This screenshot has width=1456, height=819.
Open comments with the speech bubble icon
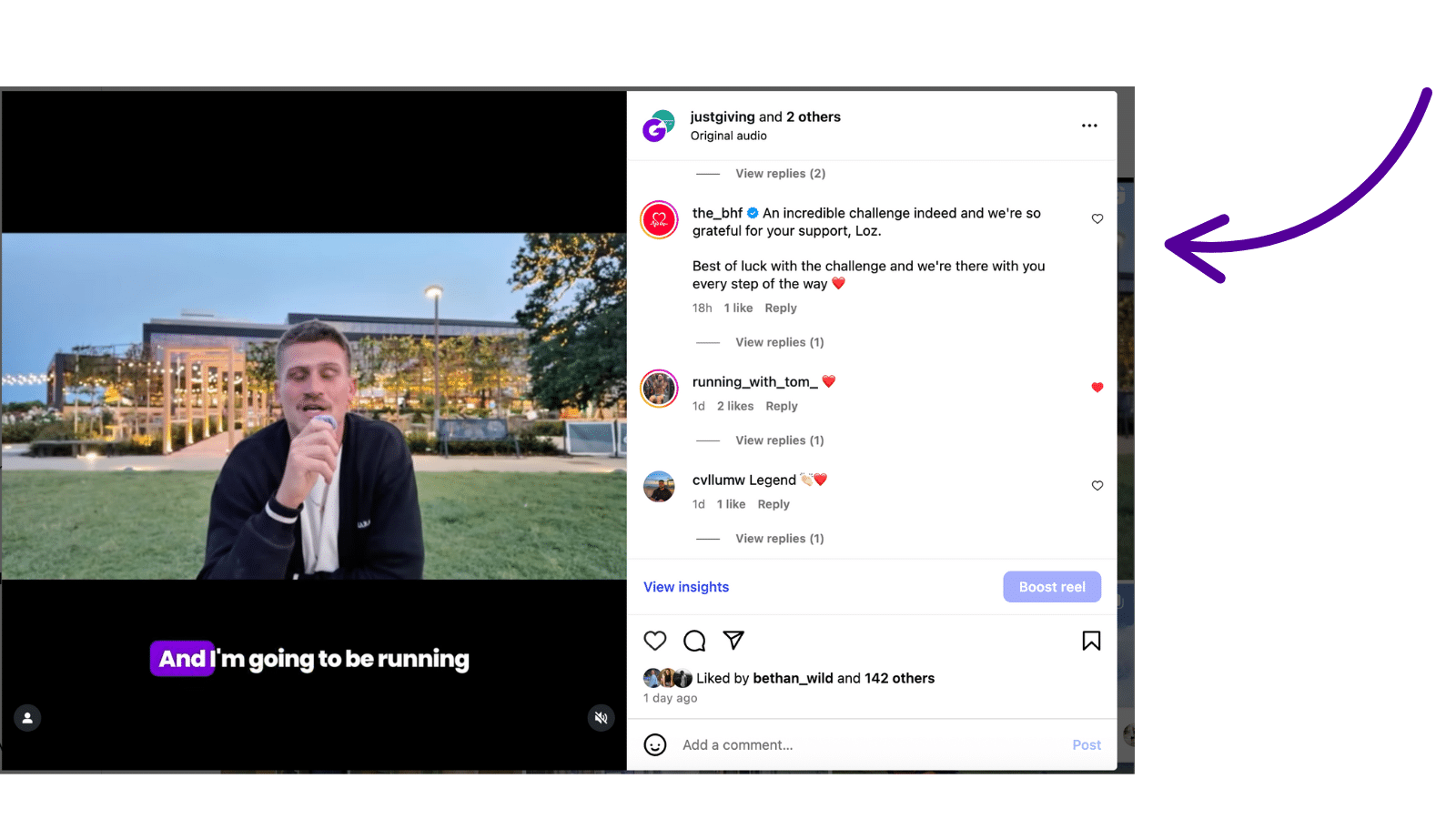[694, 641]
